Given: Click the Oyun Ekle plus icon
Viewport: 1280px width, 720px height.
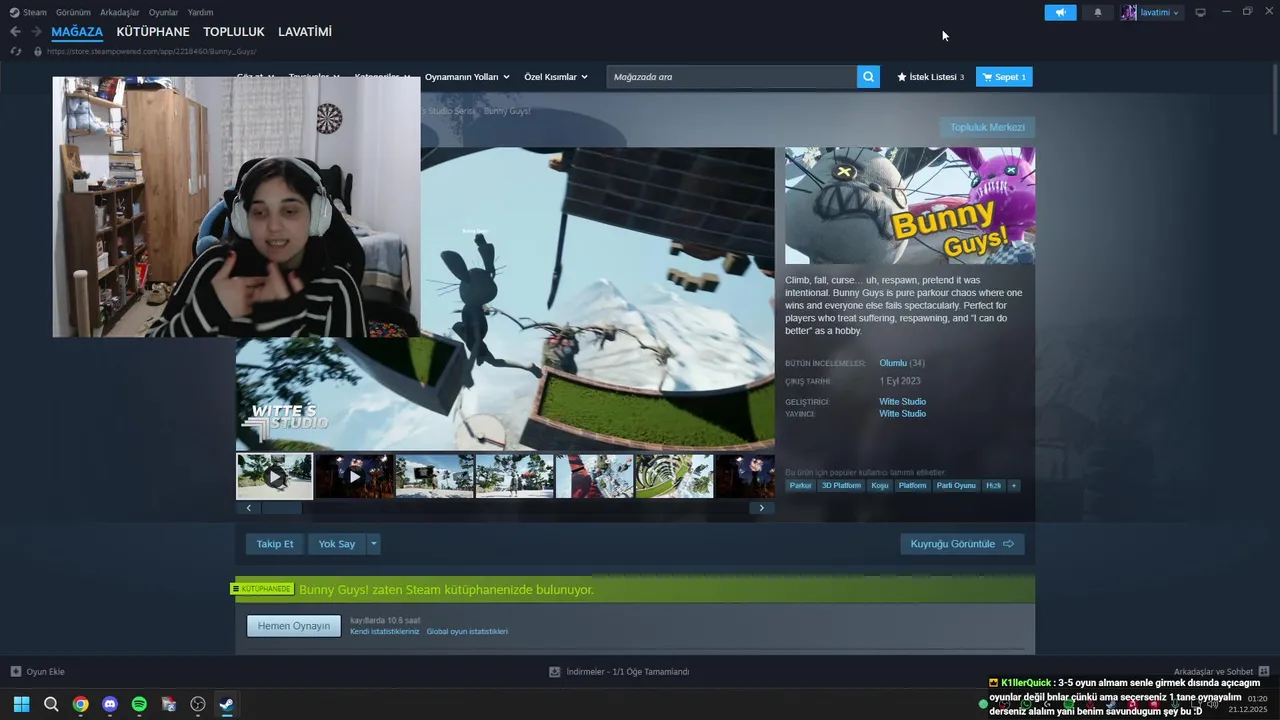Looking at the screenshot, I should (16, 672).
